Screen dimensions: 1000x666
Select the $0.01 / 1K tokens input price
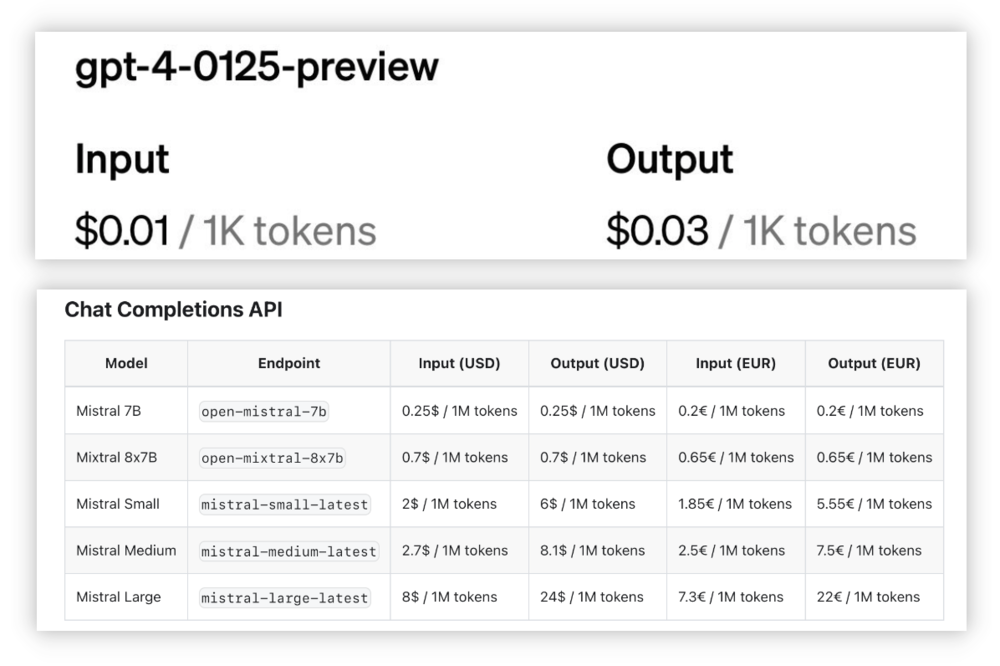(225, 230)
